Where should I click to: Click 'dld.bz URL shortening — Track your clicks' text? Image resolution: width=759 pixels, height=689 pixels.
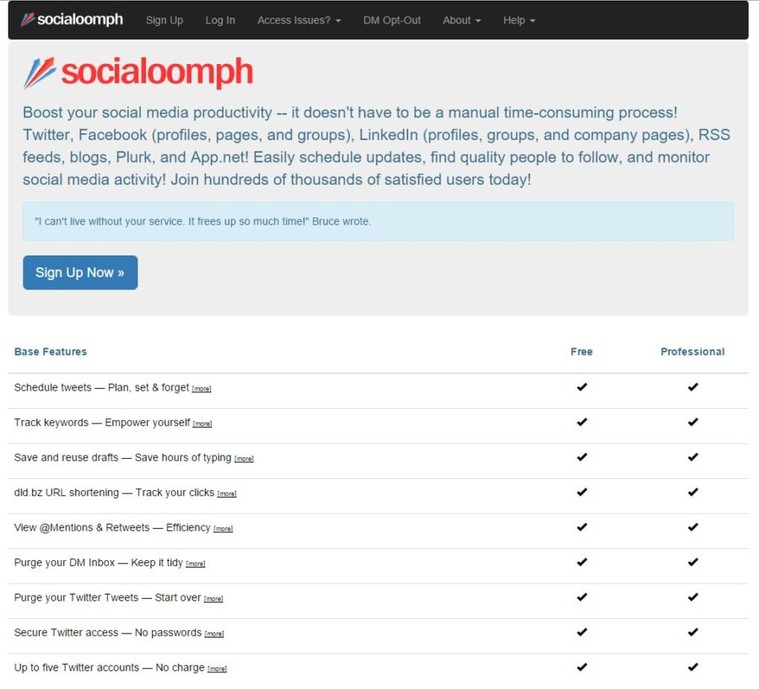[114, 492]
